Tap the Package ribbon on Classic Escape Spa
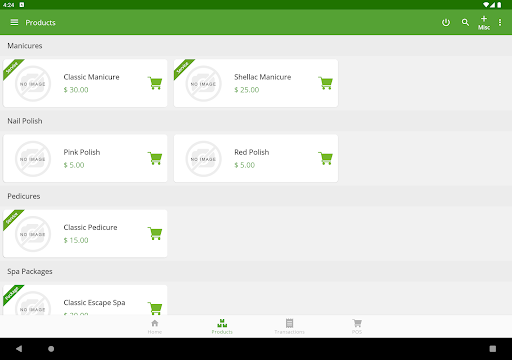Viewport: 512px width, 360px height. (12, 293)
